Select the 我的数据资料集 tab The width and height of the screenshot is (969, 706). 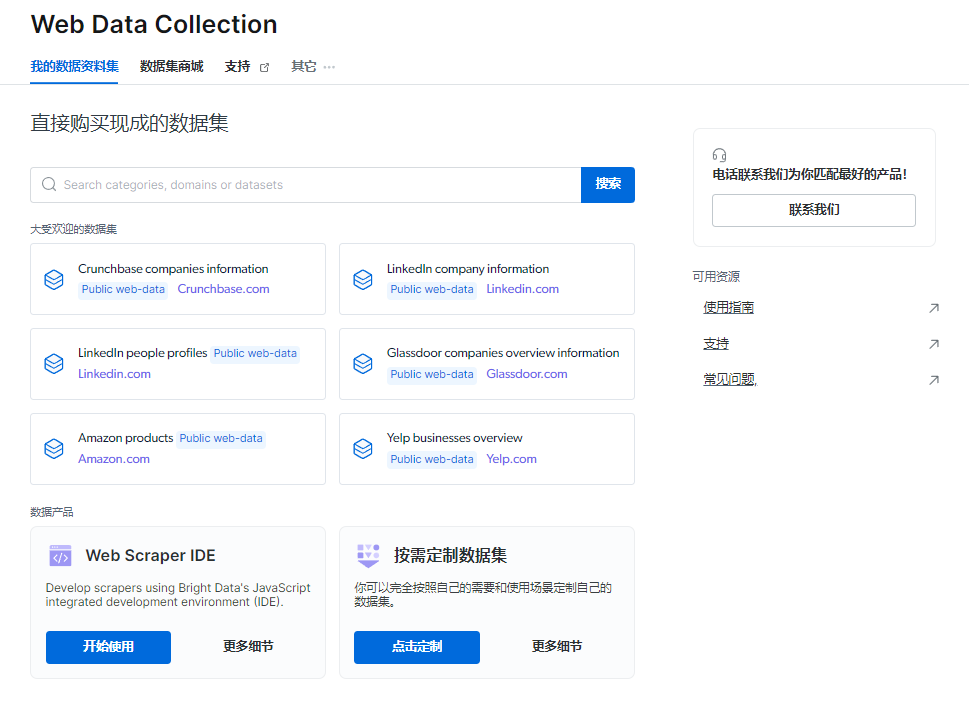click(72, 66)
